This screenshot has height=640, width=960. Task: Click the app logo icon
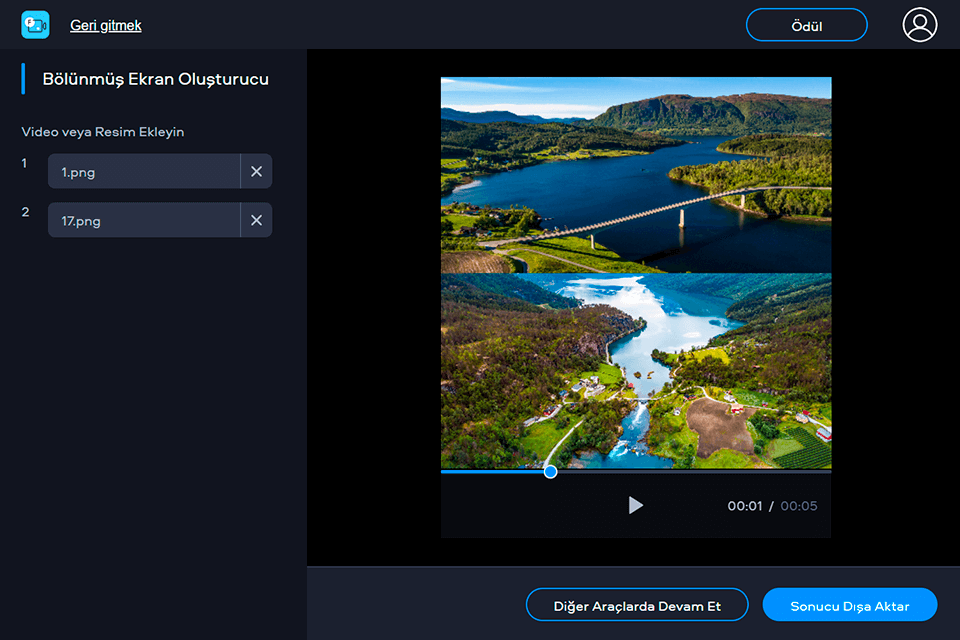[x=35, y=25]
